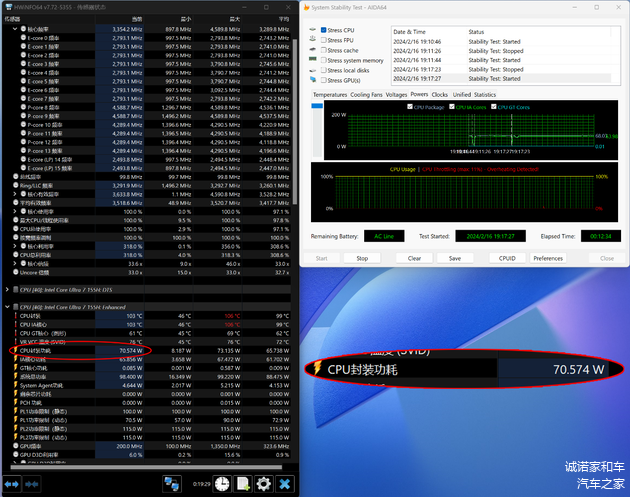
Task: Click the clock reset timer icon
Action: click(221, 484)
